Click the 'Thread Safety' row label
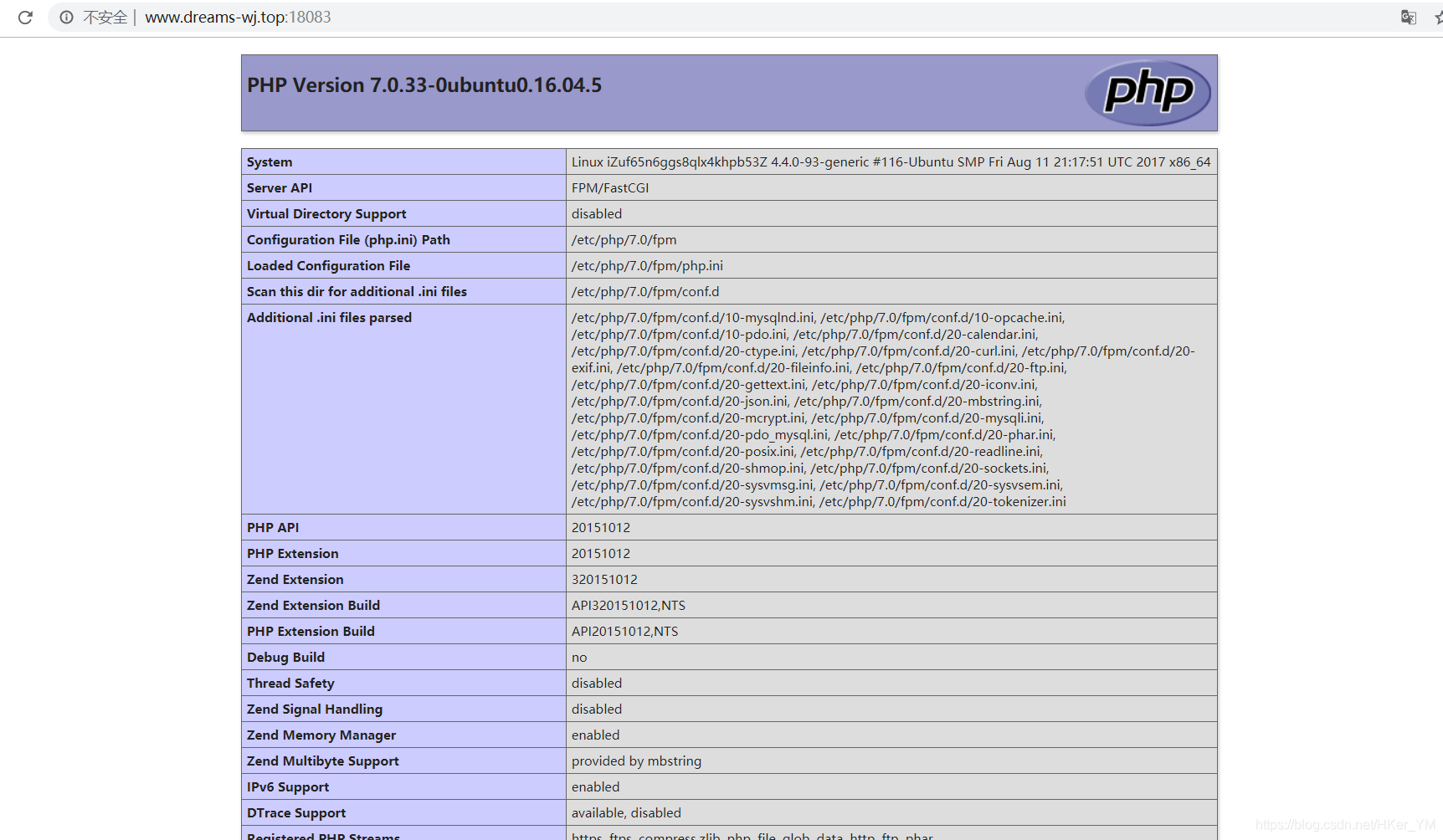 click(290, 684)
